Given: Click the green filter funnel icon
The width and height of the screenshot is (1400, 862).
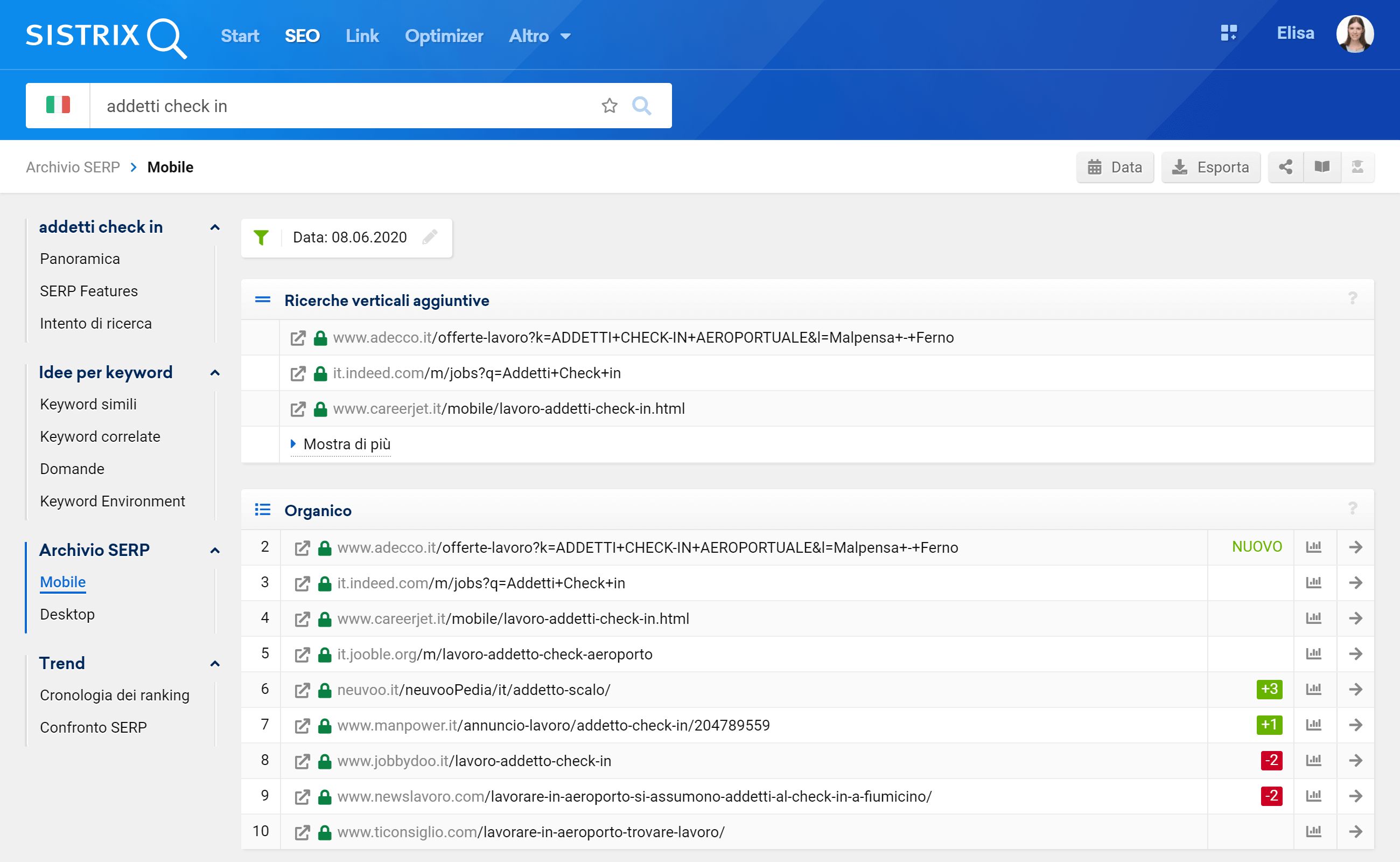Looking at the screenshot, I should pyautogui.click(x=261, y=237).
